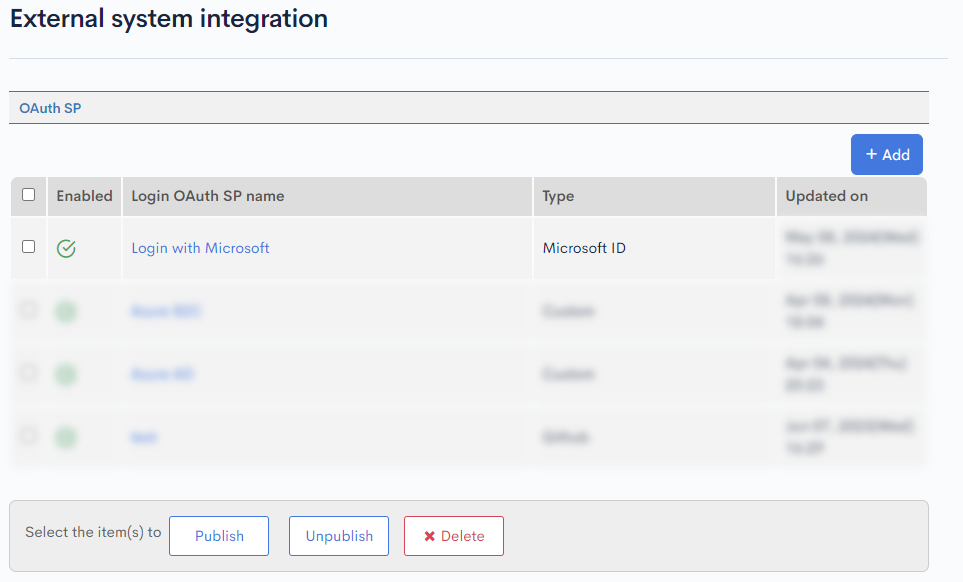Select the checkbox on the bottom table row
The image size is (963, 582).
27,437
